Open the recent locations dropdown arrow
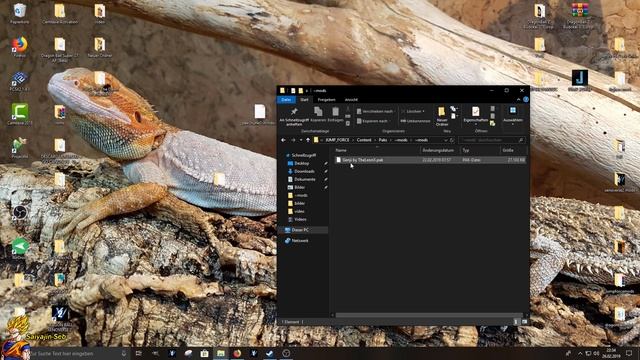The height and width of the screenshot is (360, 640). pos(301,140)
